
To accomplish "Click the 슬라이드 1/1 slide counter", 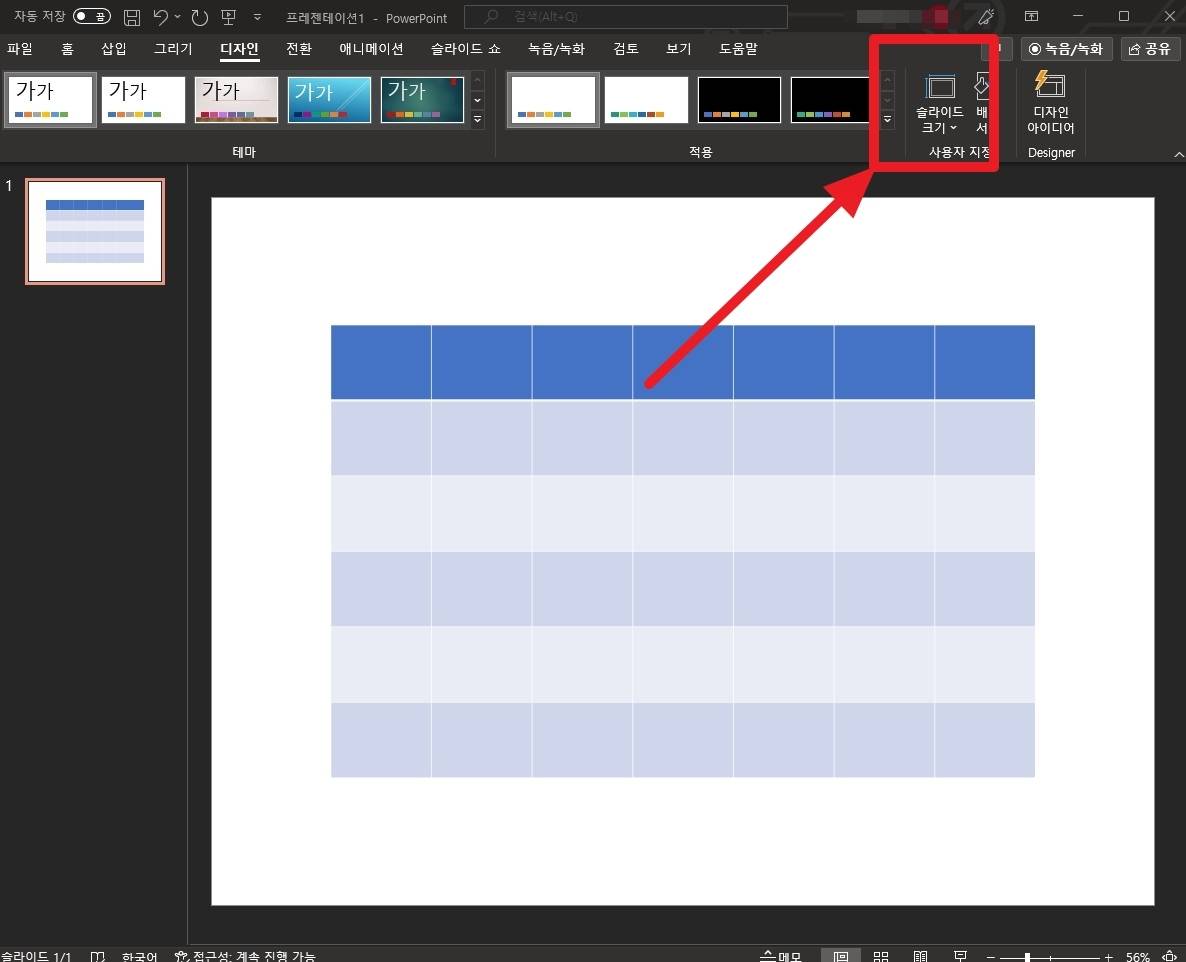I will [36, 956].
